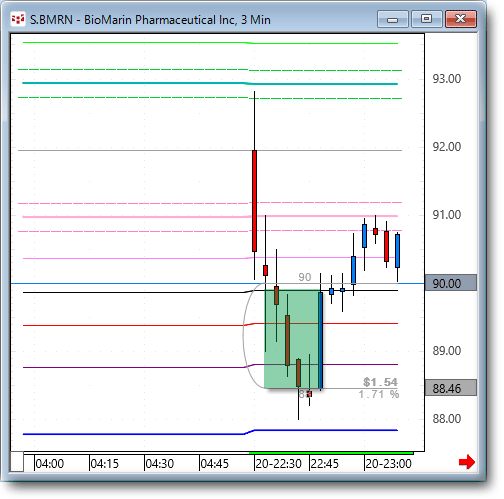
Task: Click the green session bar above time axis
Action: (x=331, y=453)
